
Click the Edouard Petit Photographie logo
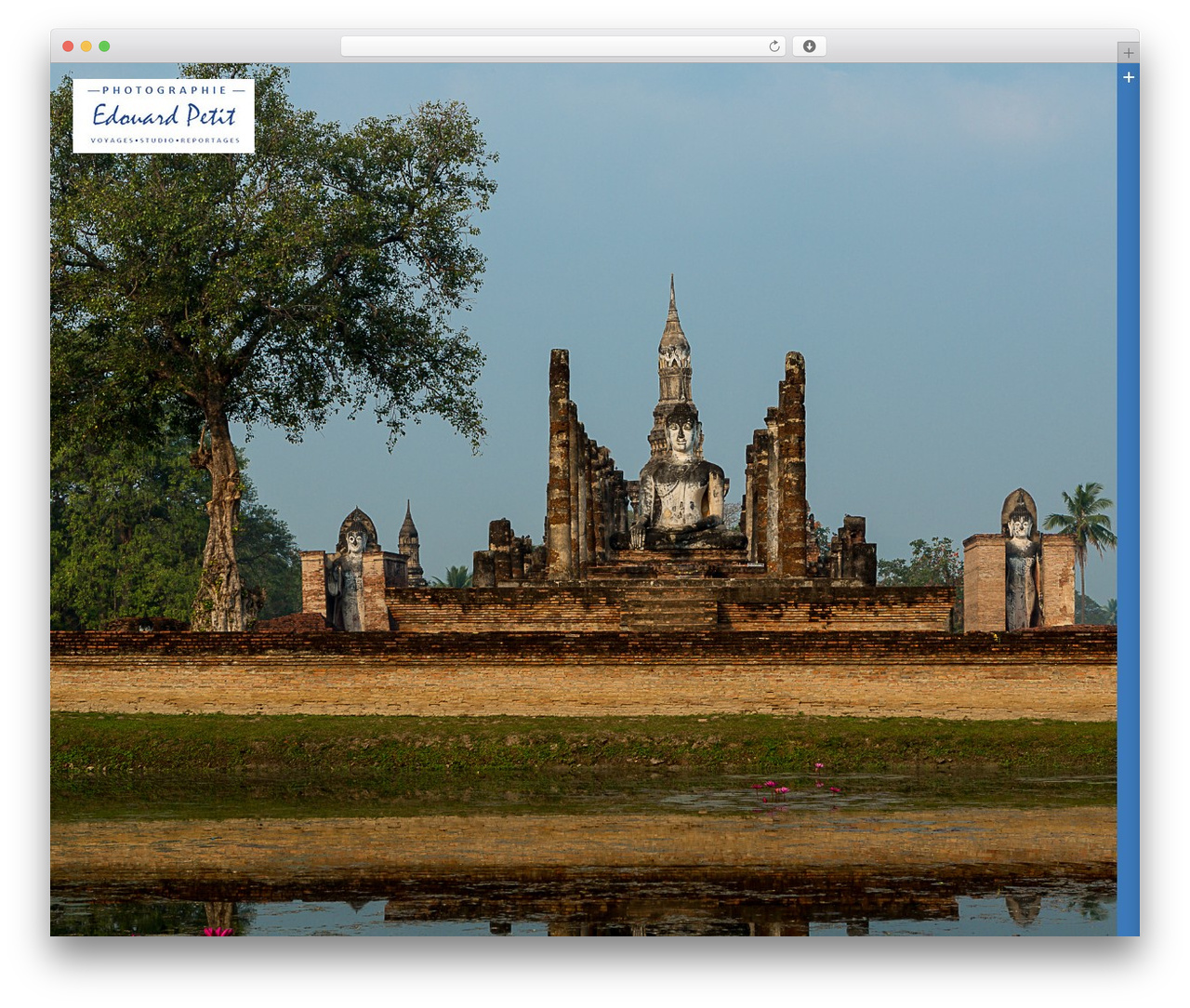coord(164,116)
